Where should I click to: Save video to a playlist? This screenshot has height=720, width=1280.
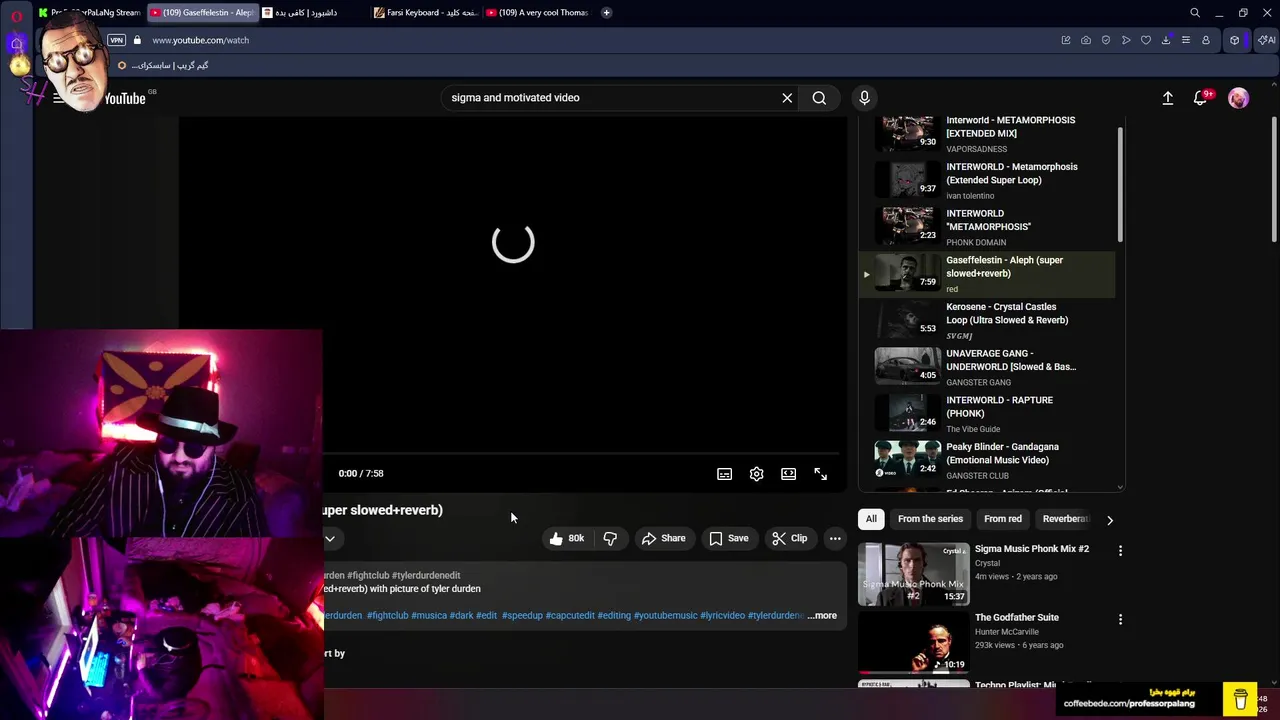pos(729,538)
